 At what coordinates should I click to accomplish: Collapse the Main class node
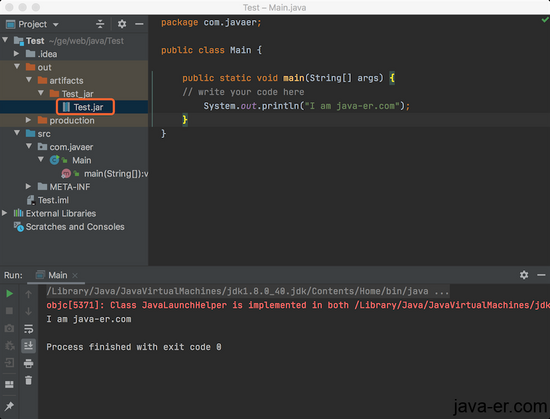tap(41, 160)
